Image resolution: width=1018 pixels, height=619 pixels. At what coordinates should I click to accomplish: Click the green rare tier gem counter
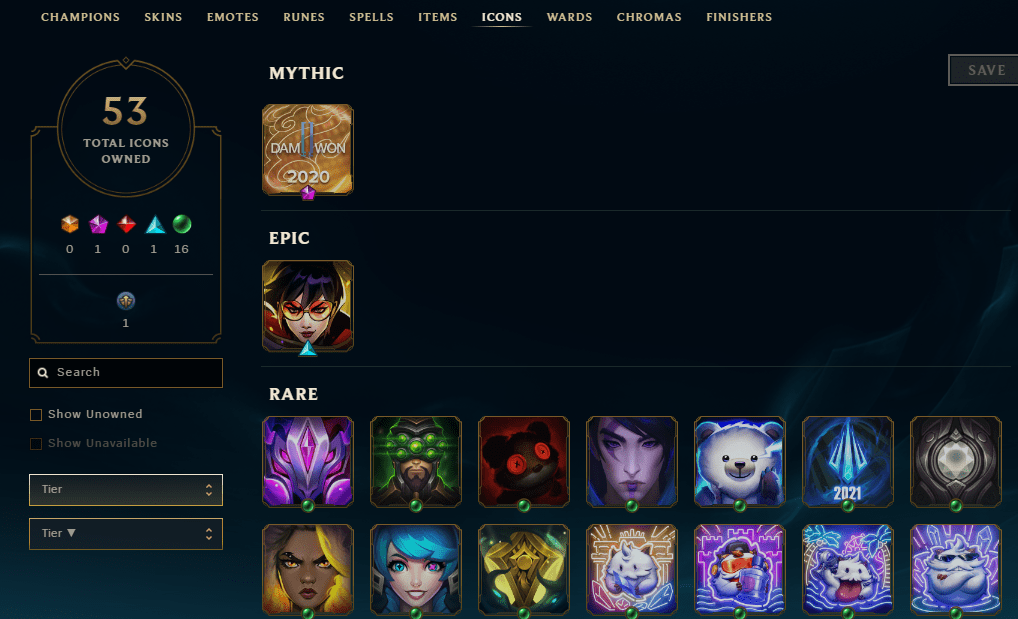point(182,224)
